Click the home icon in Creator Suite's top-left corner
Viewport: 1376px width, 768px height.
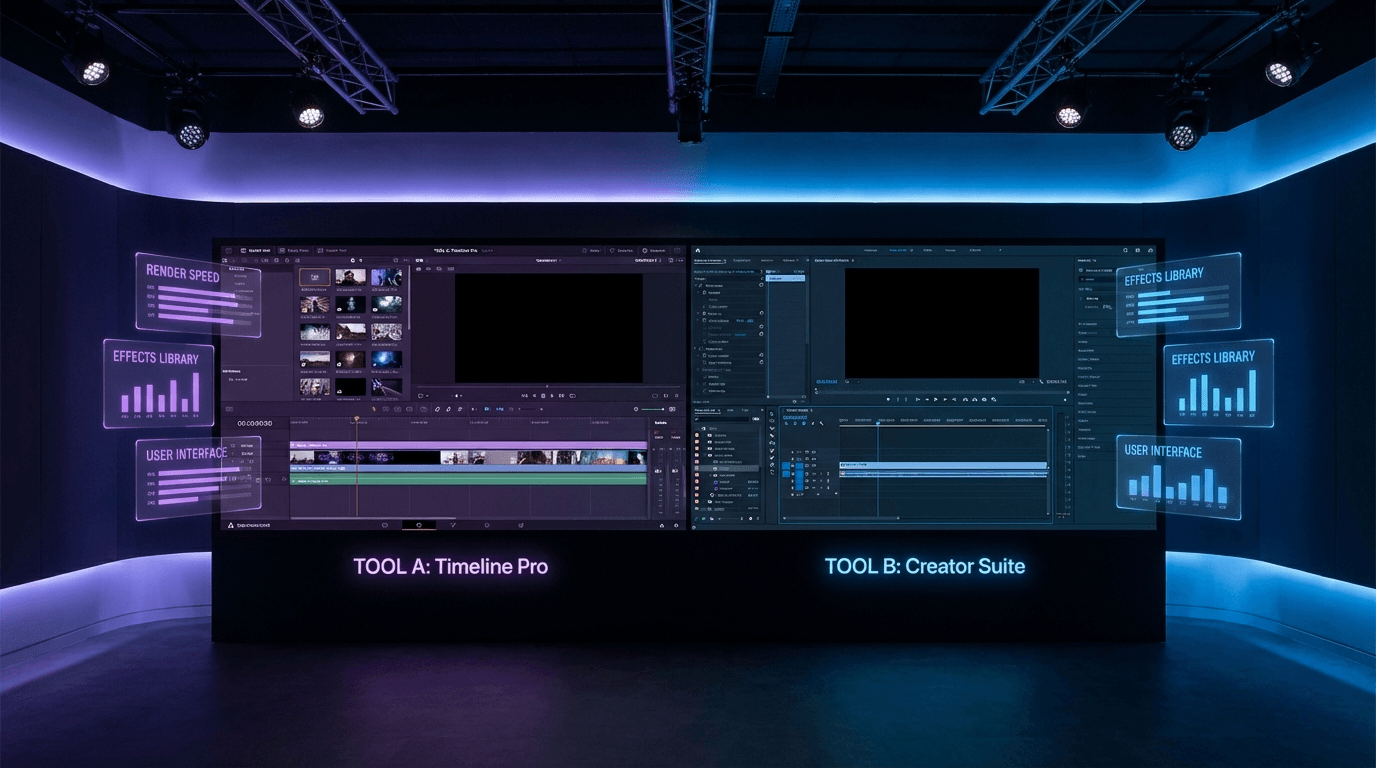[697, 250]
